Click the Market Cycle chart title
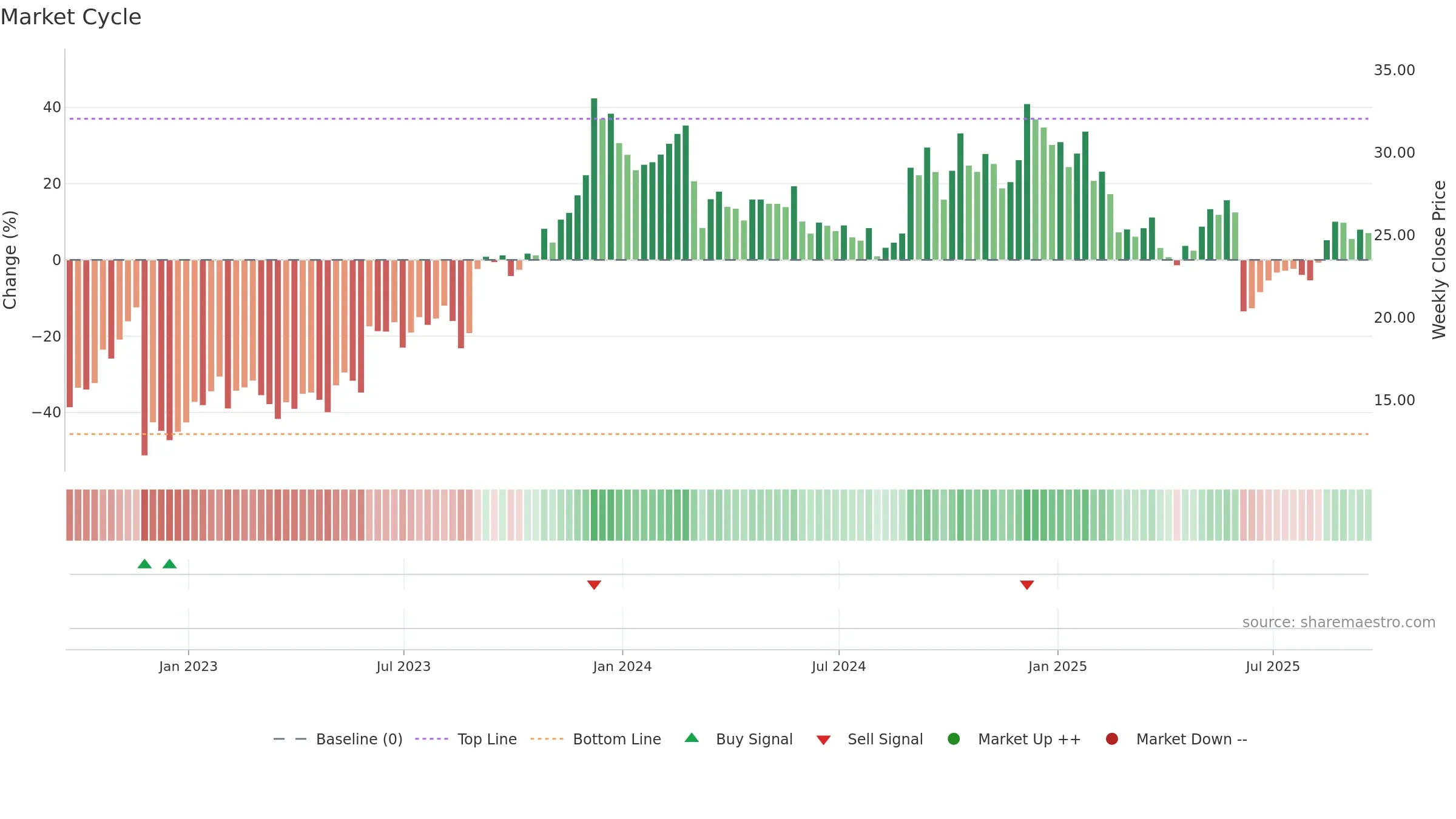1456x819 pixels. (x=71, y=17)
